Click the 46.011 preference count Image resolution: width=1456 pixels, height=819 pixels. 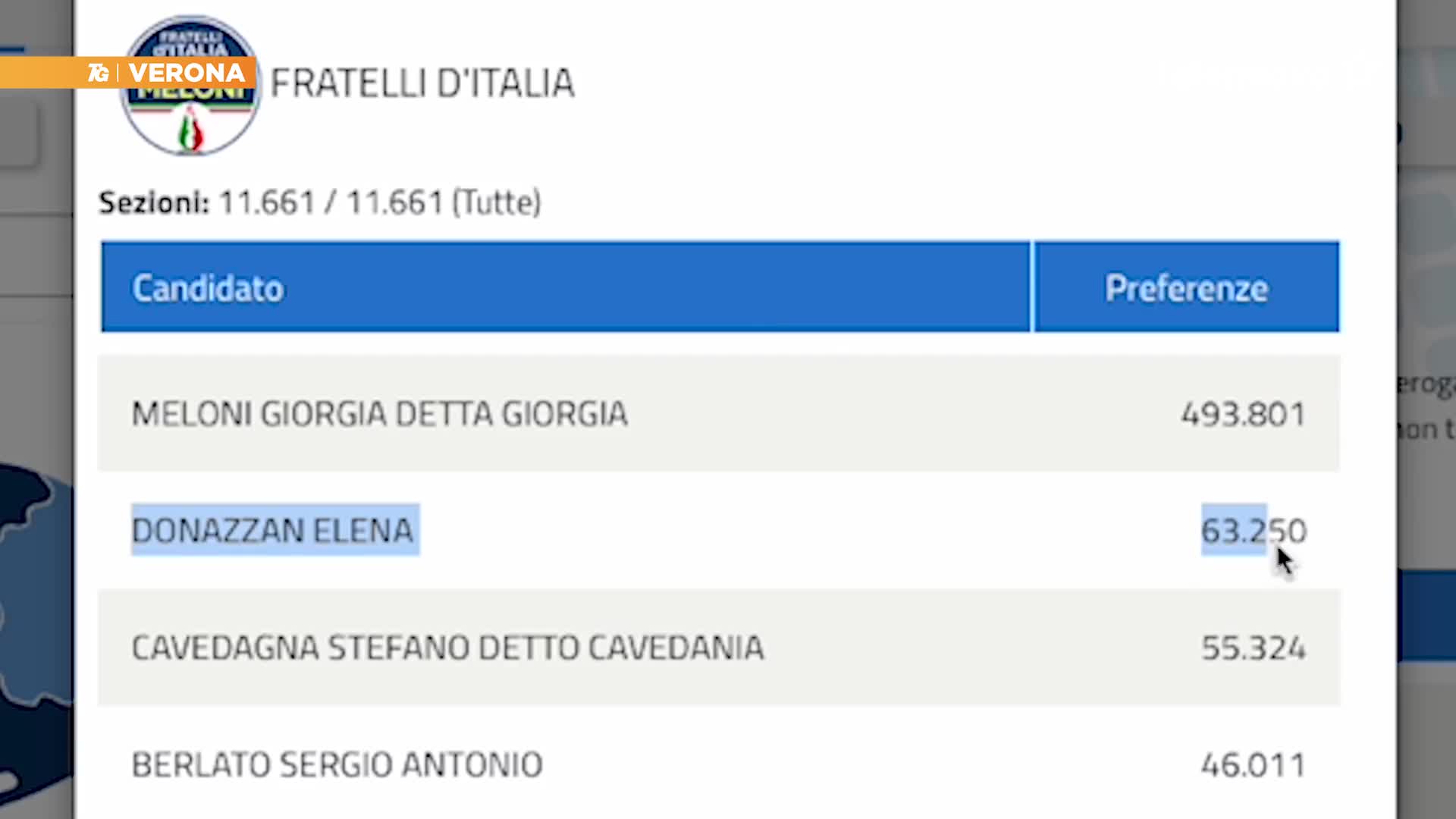tap(1253, 764)
